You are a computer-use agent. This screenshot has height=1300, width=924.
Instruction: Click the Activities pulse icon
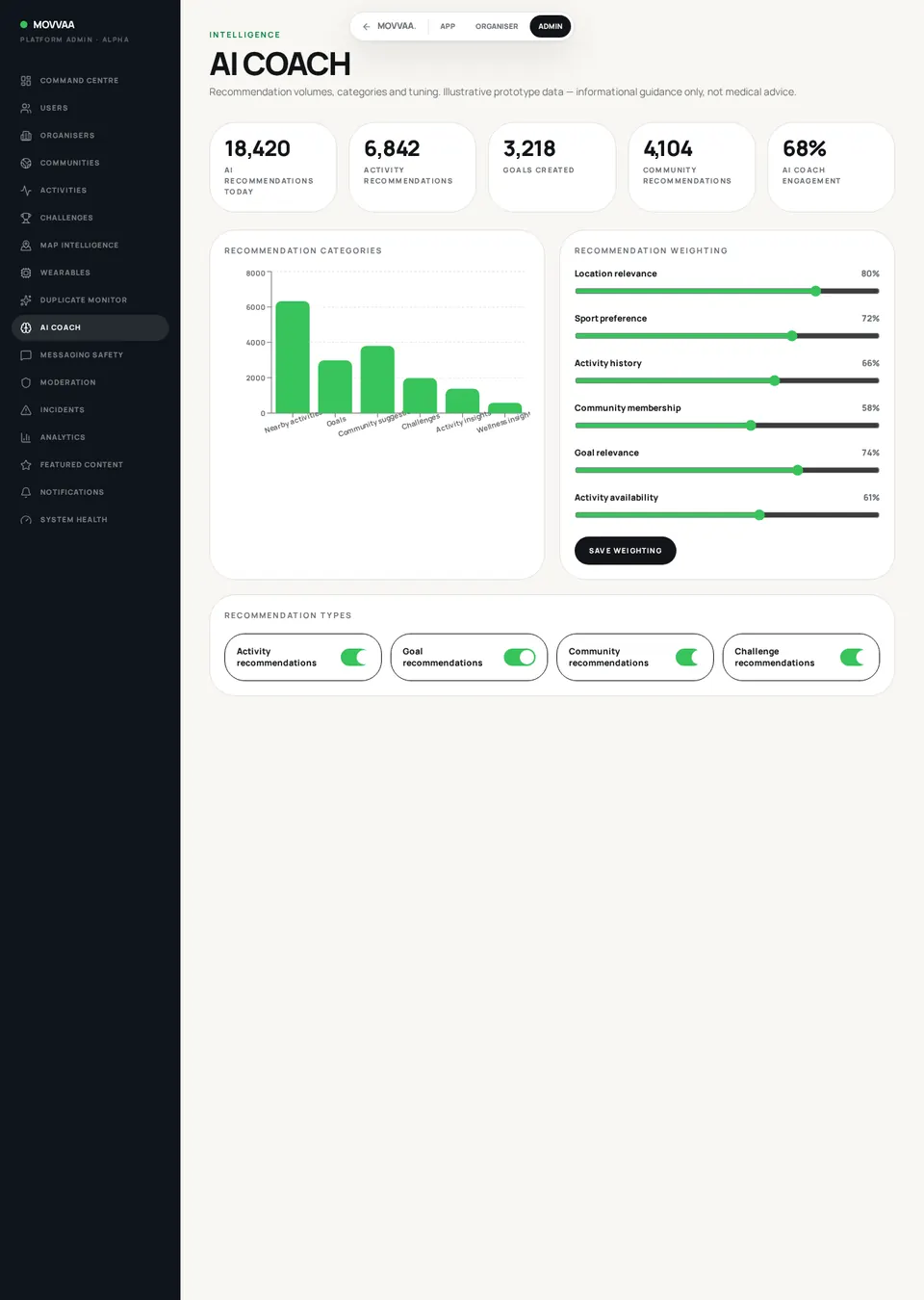click(26, 191)
